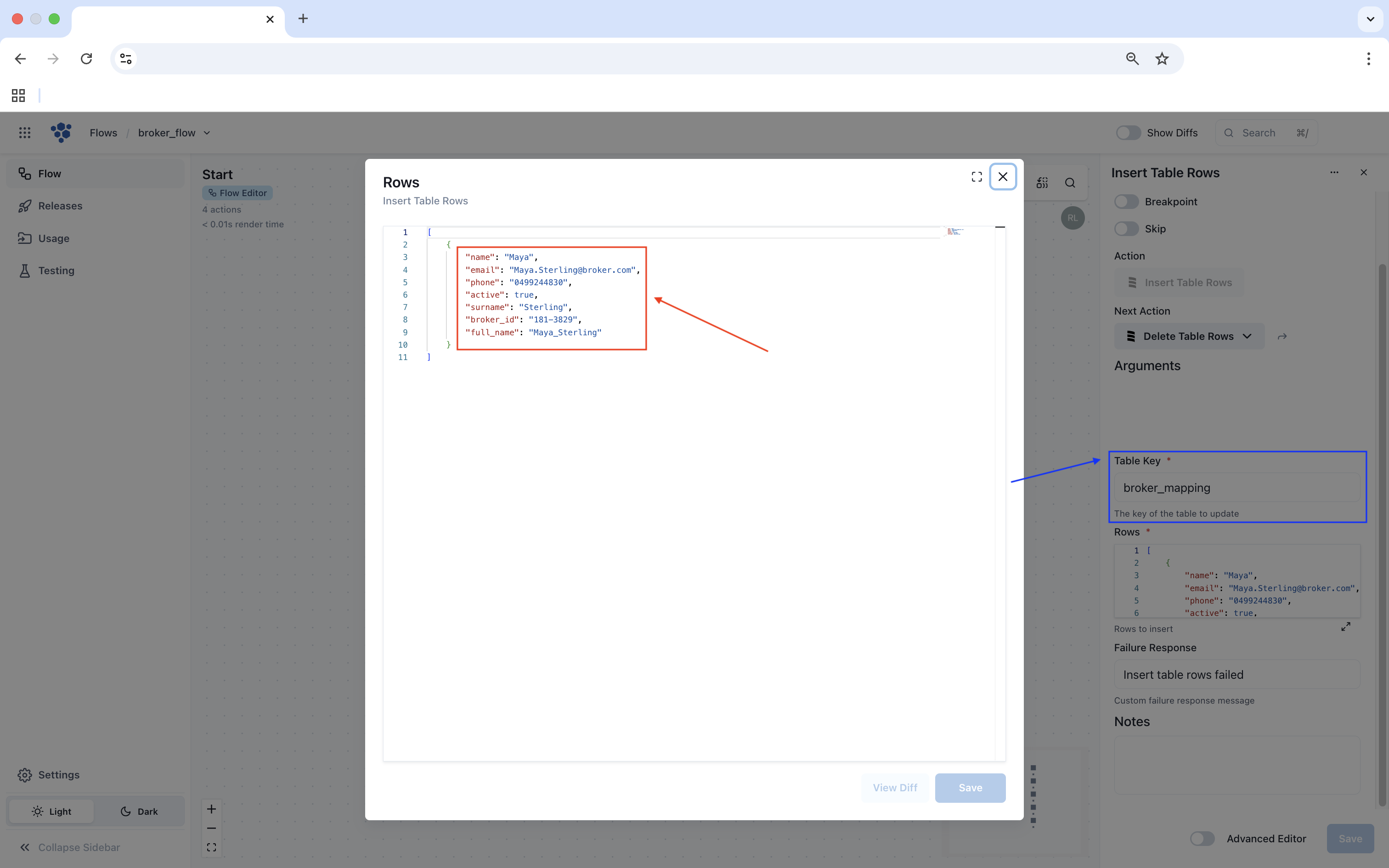Click the Table Key input field
1389x868 pixels.
[x=1237, y=487]
